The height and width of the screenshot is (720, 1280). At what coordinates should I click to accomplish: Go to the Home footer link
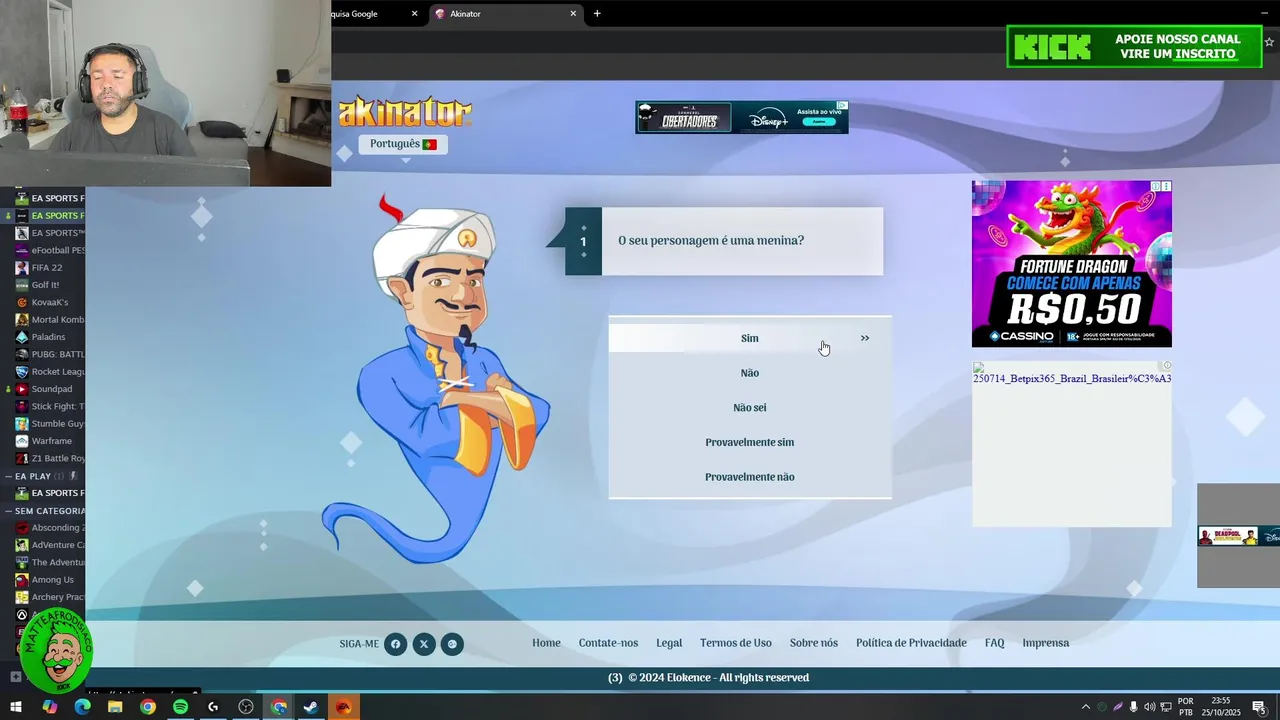point(546,643)
